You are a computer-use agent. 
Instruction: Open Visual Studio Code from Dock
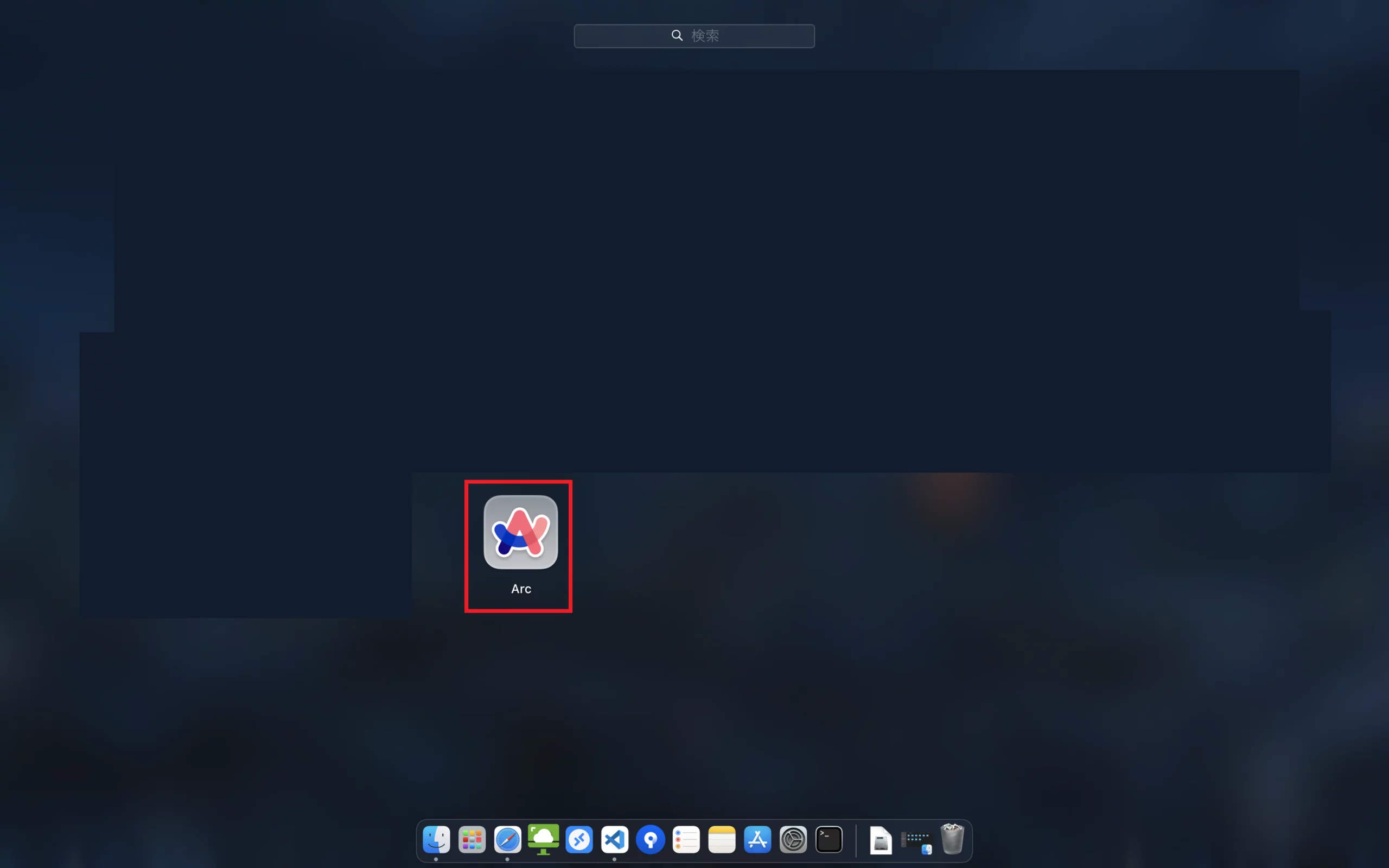tap(615, 839)
